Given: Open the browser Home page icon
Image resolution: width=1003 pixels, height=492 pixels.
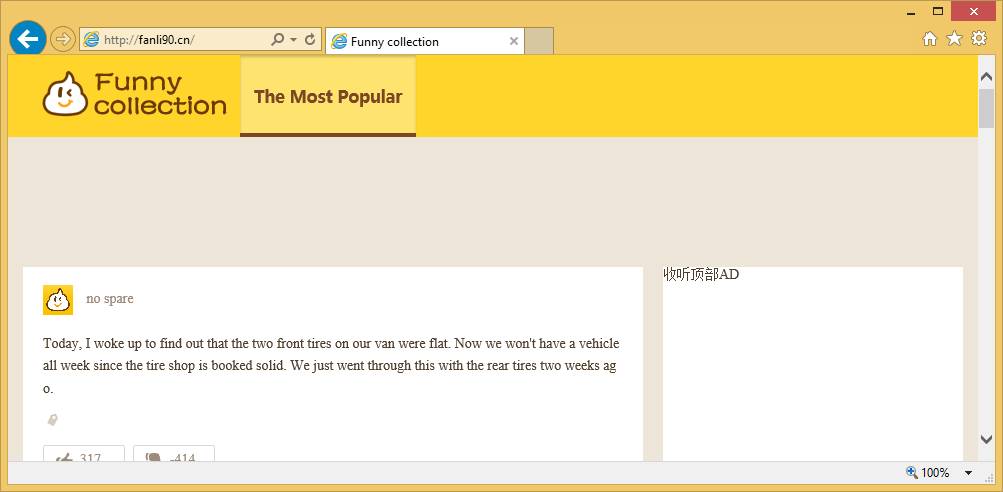Looking at the screenshot, I should pyautogui.click(x=930, y=38).
